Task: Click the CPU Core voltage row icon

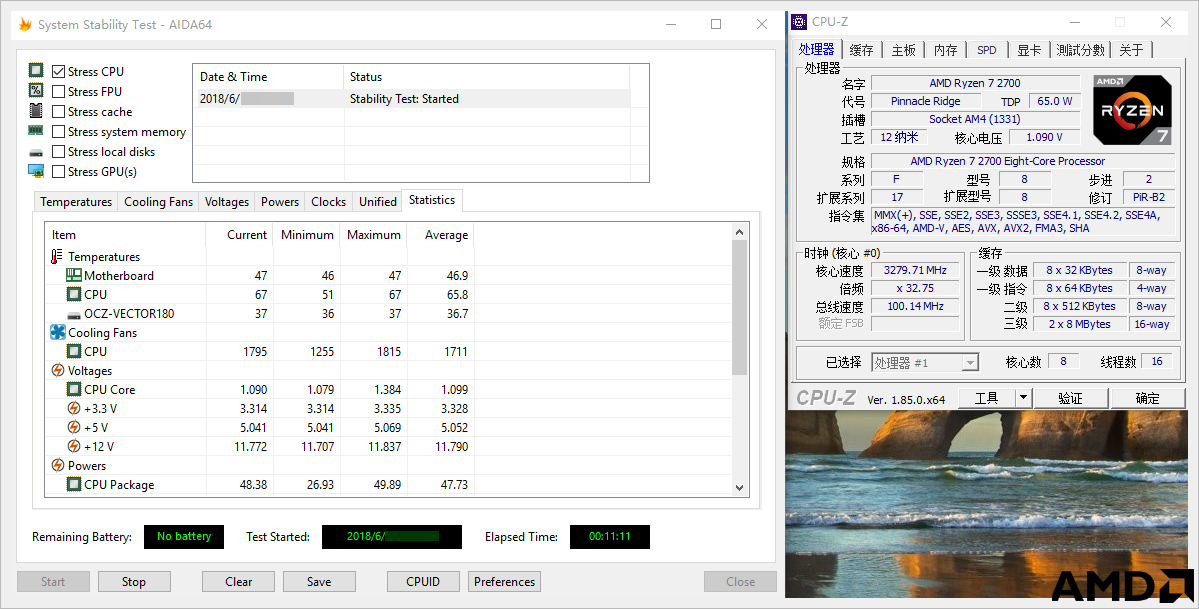Action: point(73,389)
